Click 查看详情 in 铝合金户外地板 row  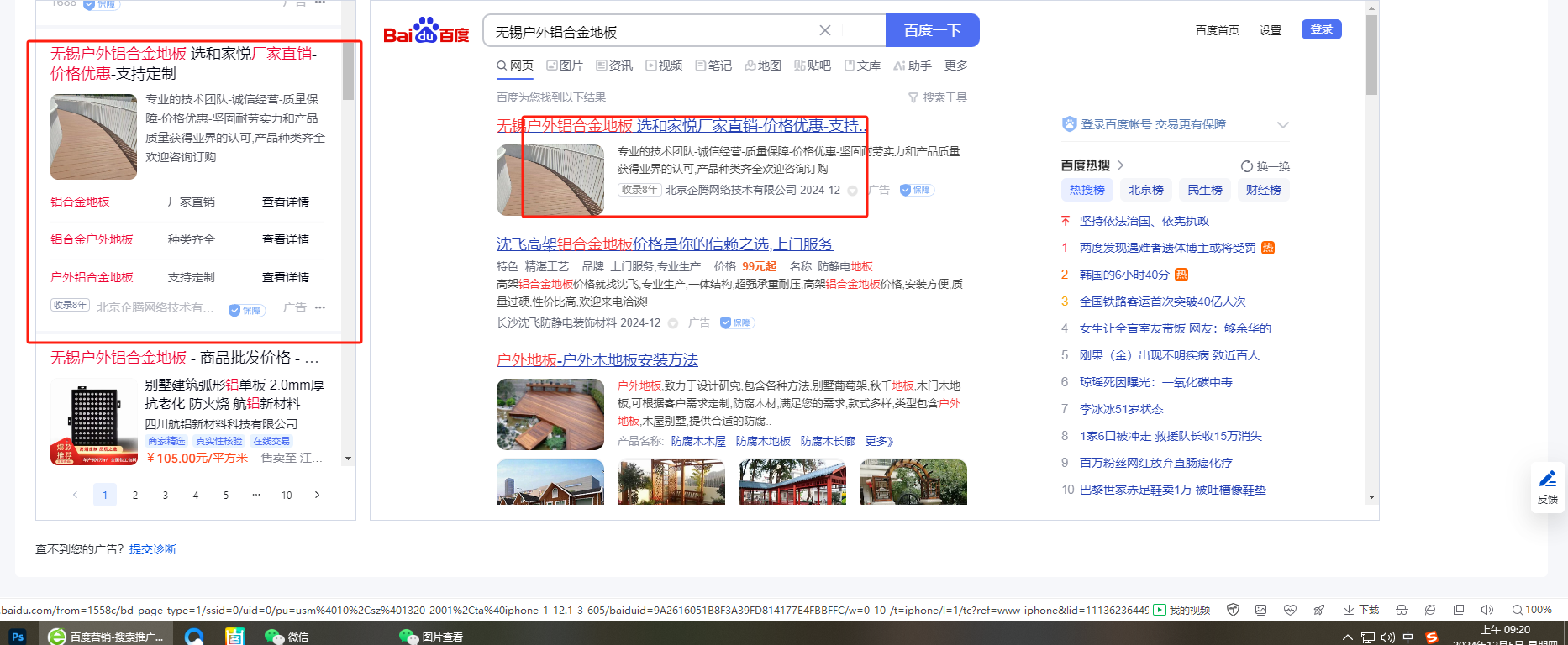pyautogui.click(x=286, y=239)
